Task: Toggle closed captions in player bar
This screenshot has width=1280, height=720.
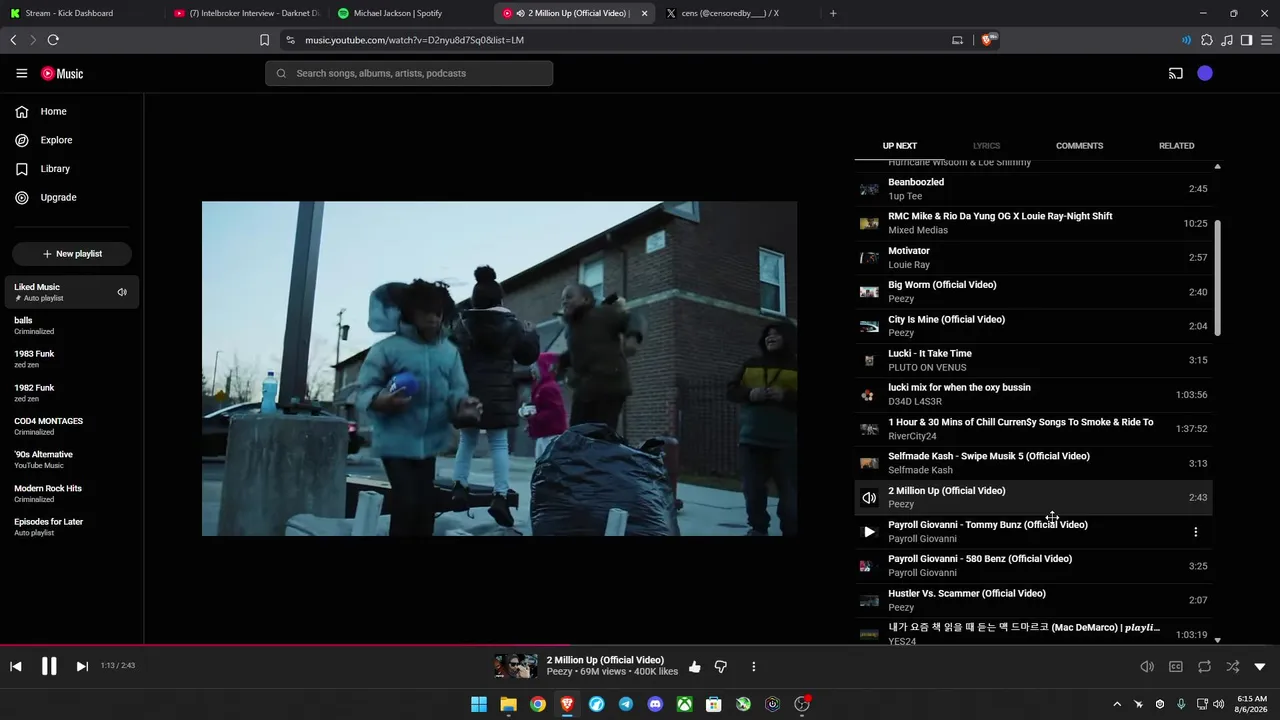Action: 1176,667
